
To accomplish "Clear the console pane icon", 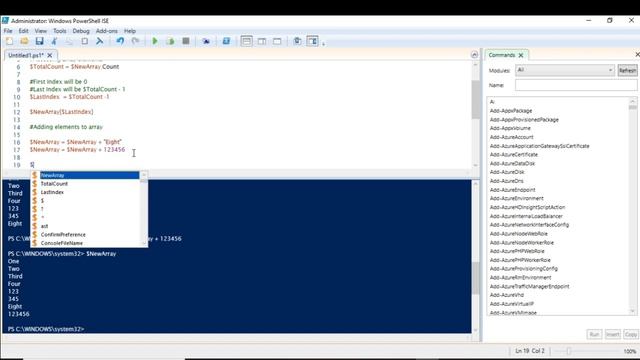I will 100,41.
